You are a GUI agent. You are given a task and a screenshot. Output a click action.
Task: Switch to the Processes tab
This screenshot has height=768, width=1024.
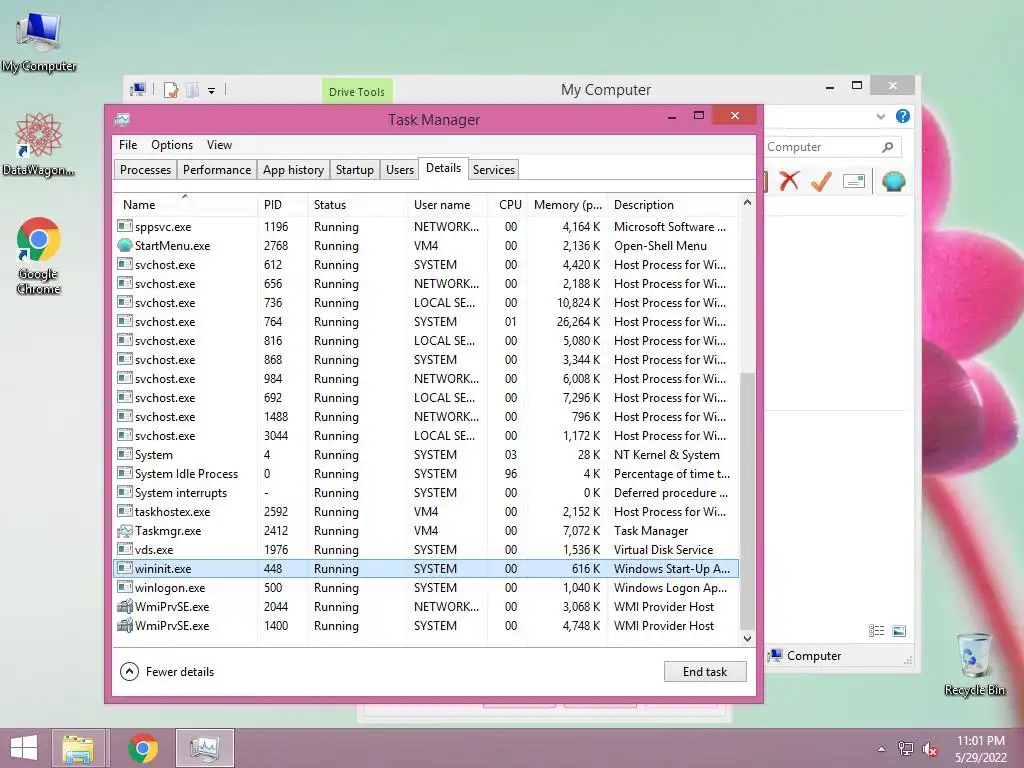point(145,170)
